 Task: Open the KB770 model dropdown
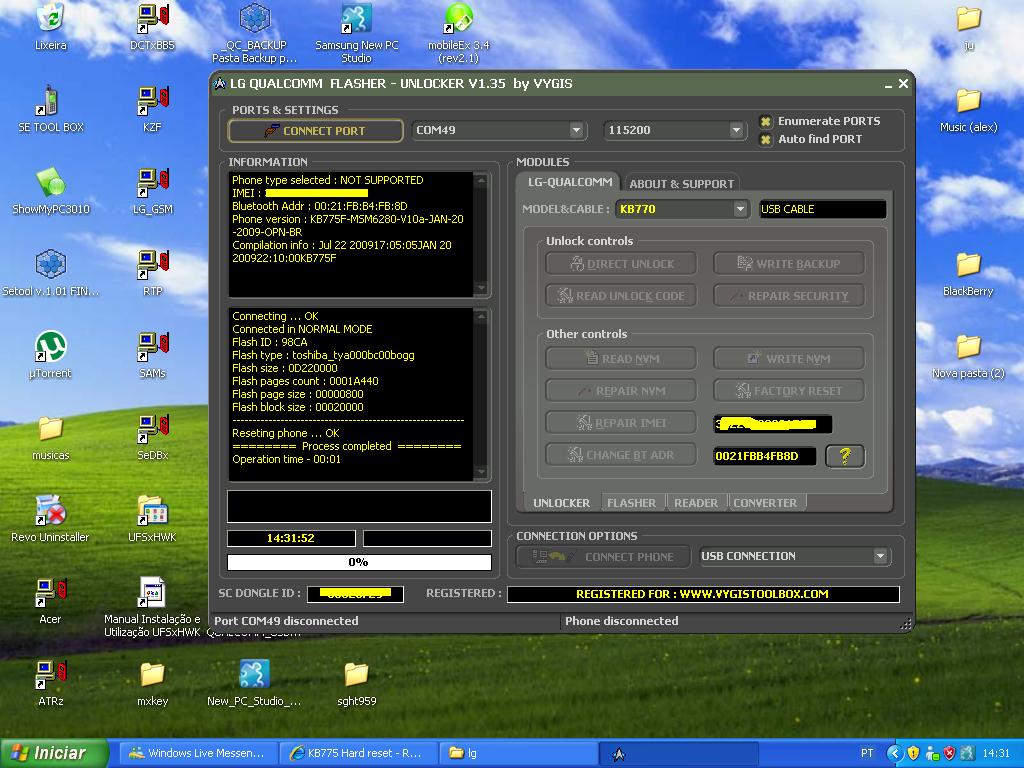(x=740, y=209)
